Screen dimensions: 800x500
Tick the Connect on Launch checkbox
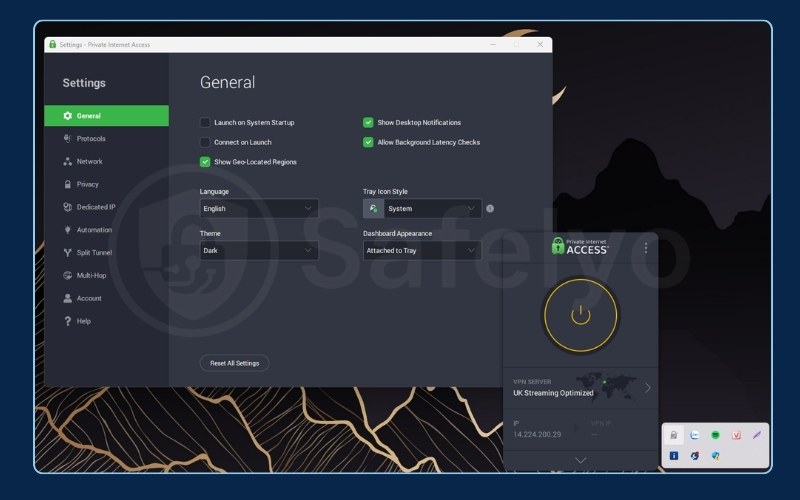[x=205, y=142]
